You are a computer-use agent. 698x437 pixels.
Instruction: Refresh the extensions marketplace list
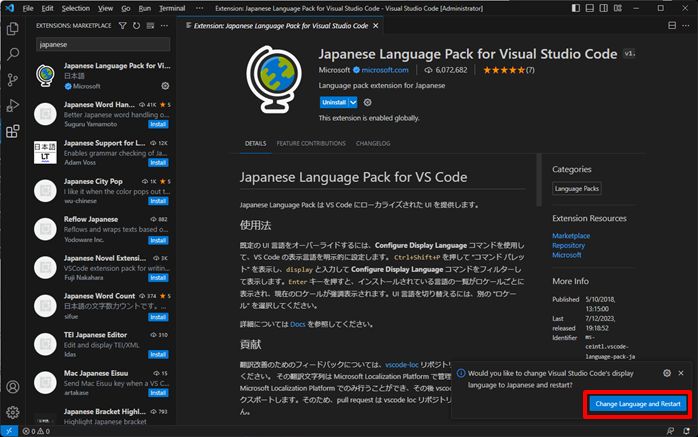[x=136, y=26]
